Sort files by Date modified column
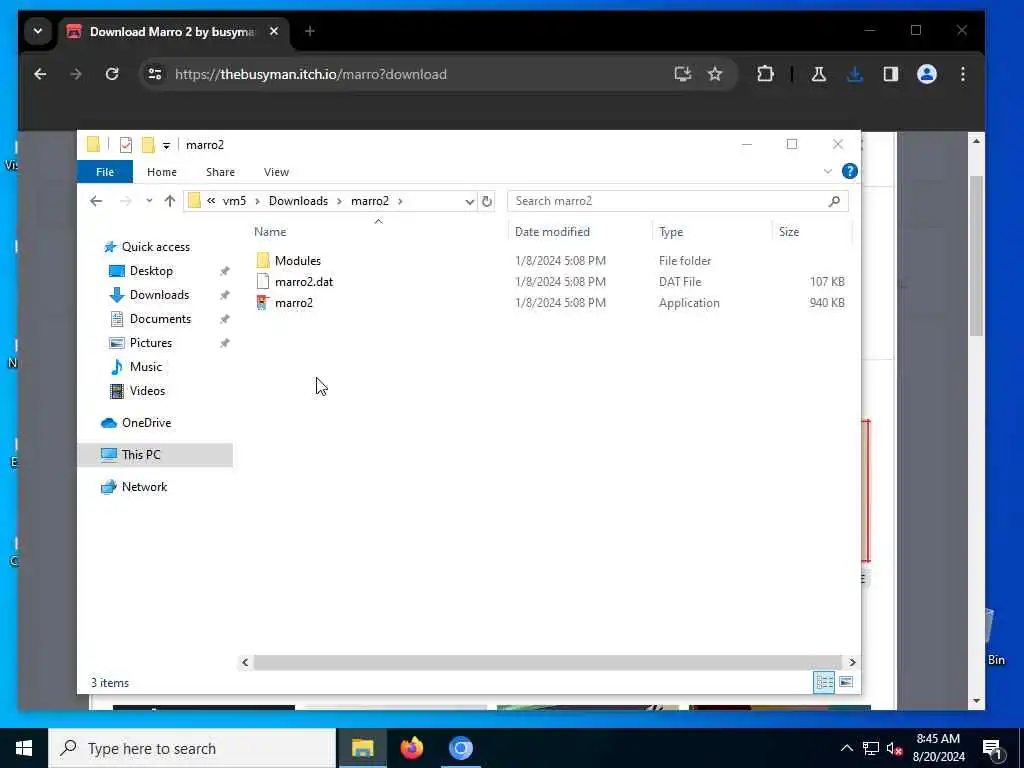This screenshot has width=1024, height=768. 552,232
